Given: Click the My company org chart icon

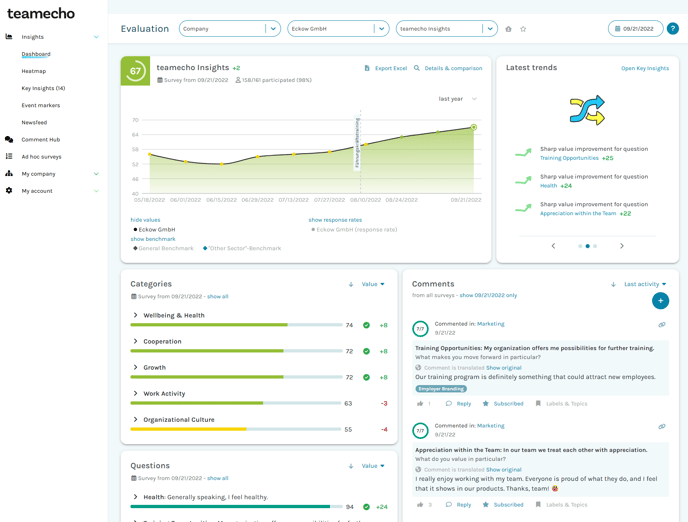Looking at the screenshot, I should [9, 173].
